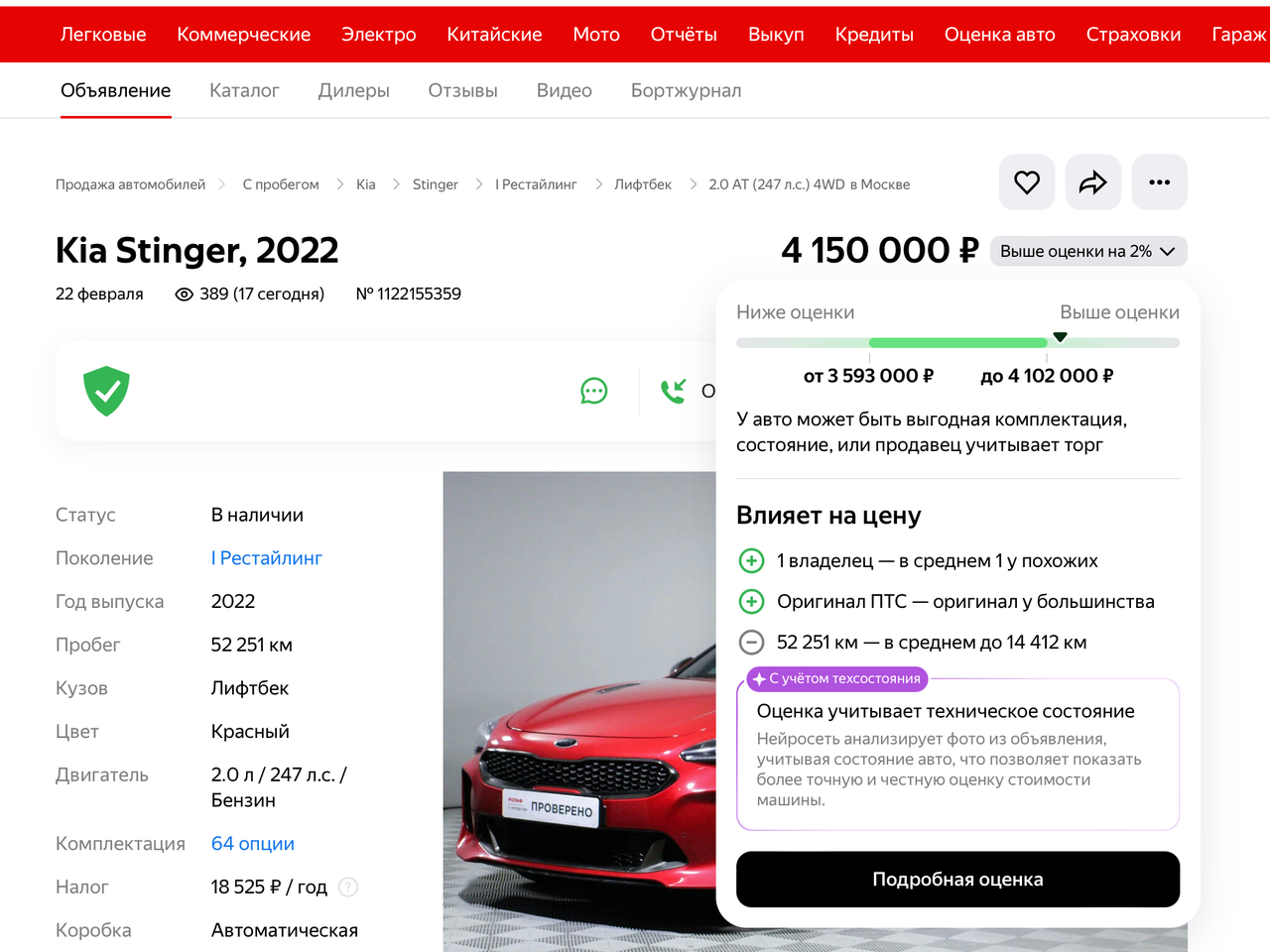Viewport: 1270px width, 952px height.
Task: Open chat with seller icon
Action: pos(594,391)
